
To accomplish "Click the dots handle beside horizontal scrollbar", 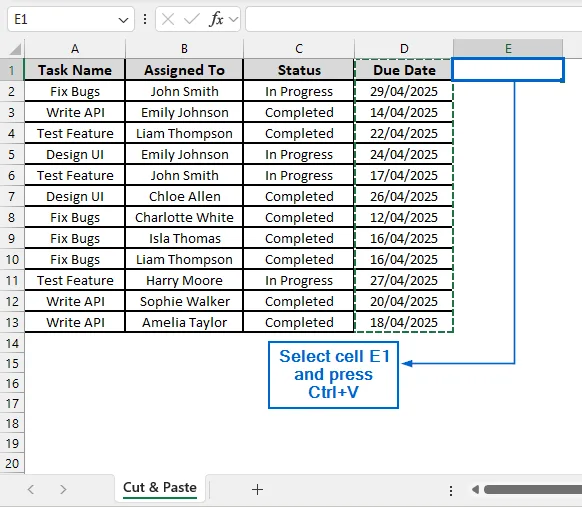I will [x=451, y=490].
